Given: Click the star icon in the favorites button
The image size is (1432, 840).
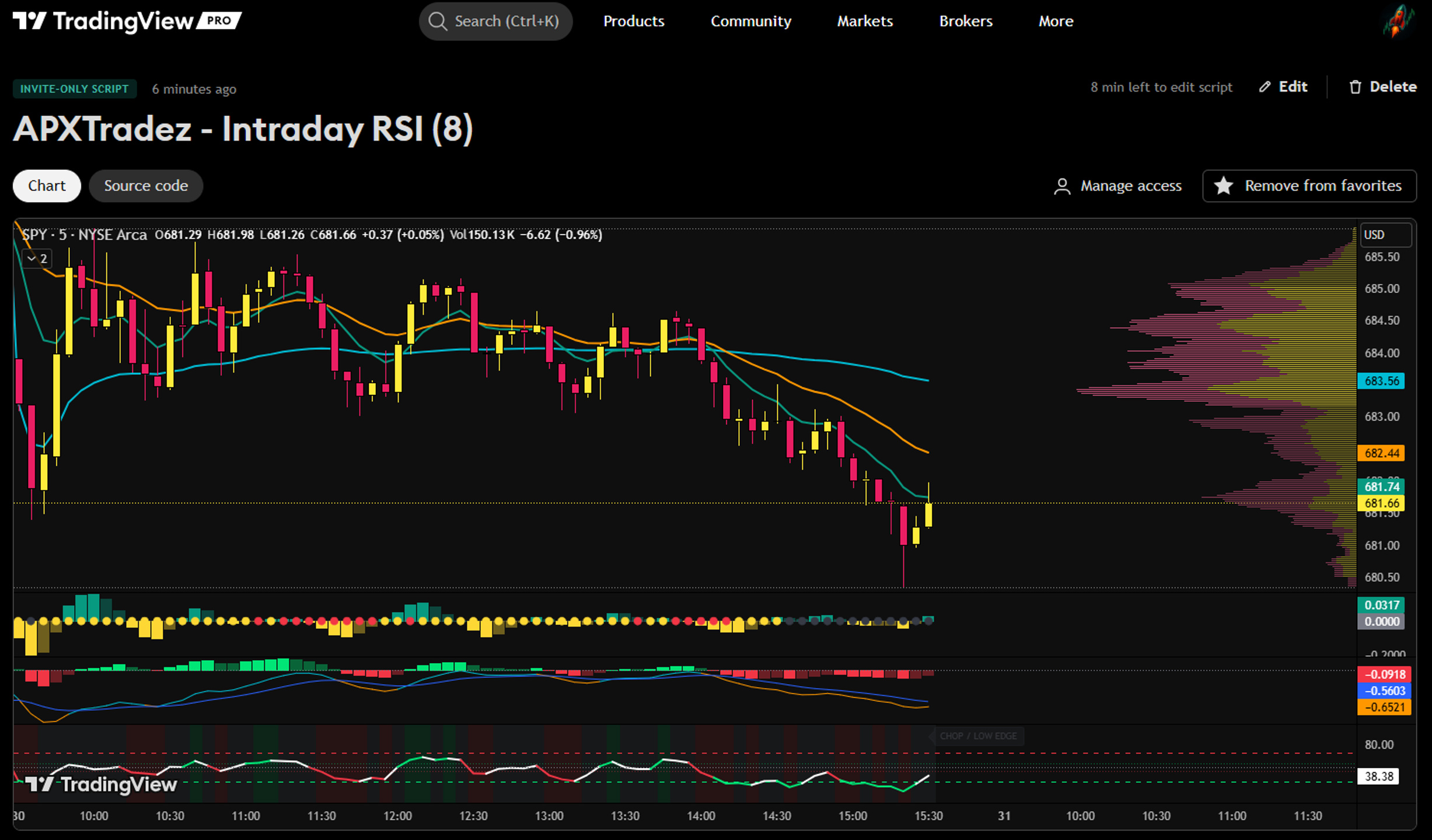Looking at the screenshot, I should tap(1224, 185).
